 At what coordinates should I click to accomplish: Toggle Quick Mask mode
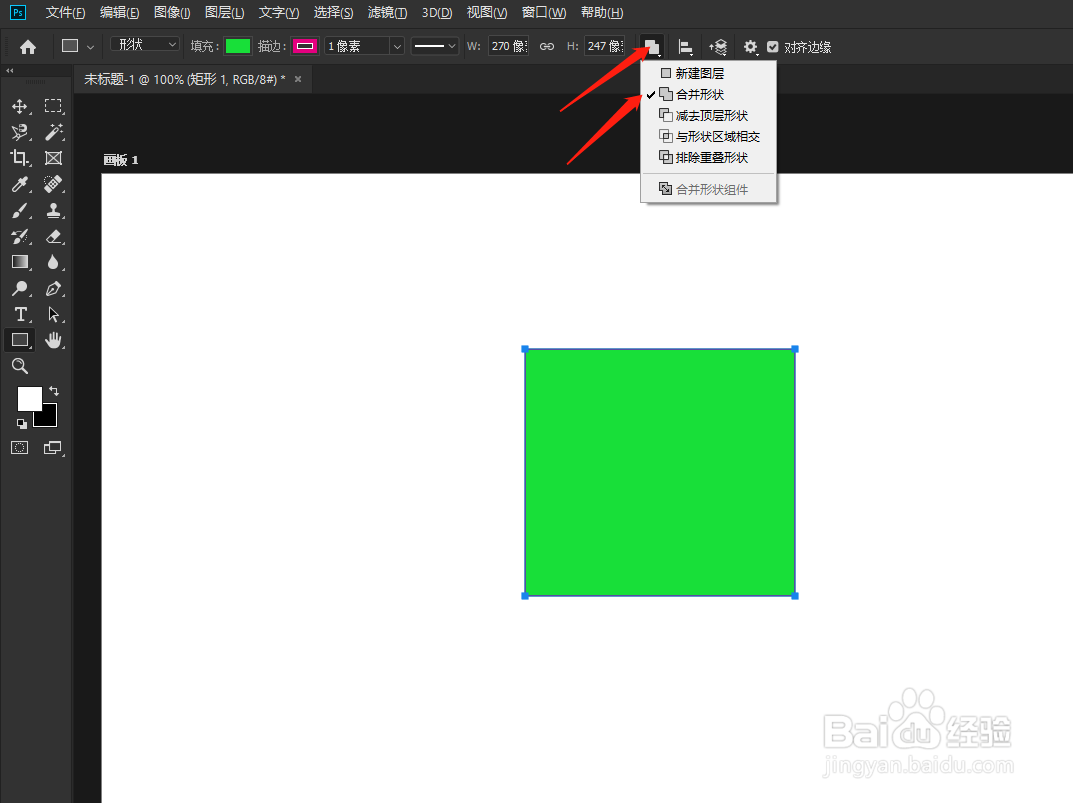20,448
